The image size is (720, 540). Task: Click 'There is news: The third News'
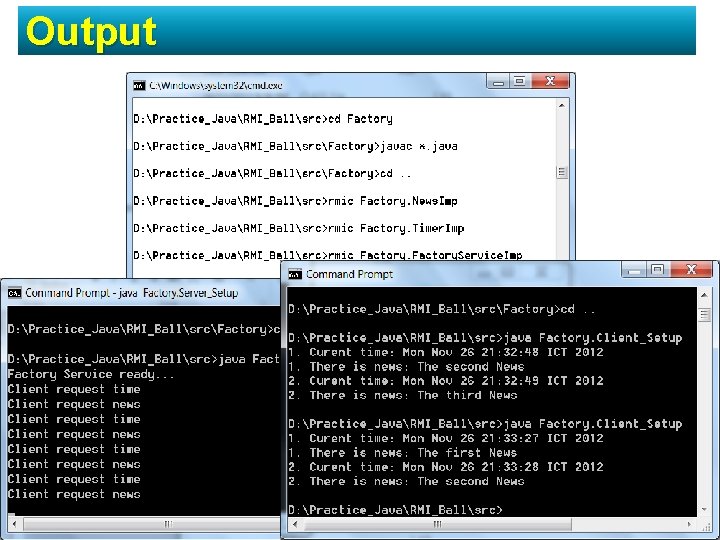click(403, 395)
